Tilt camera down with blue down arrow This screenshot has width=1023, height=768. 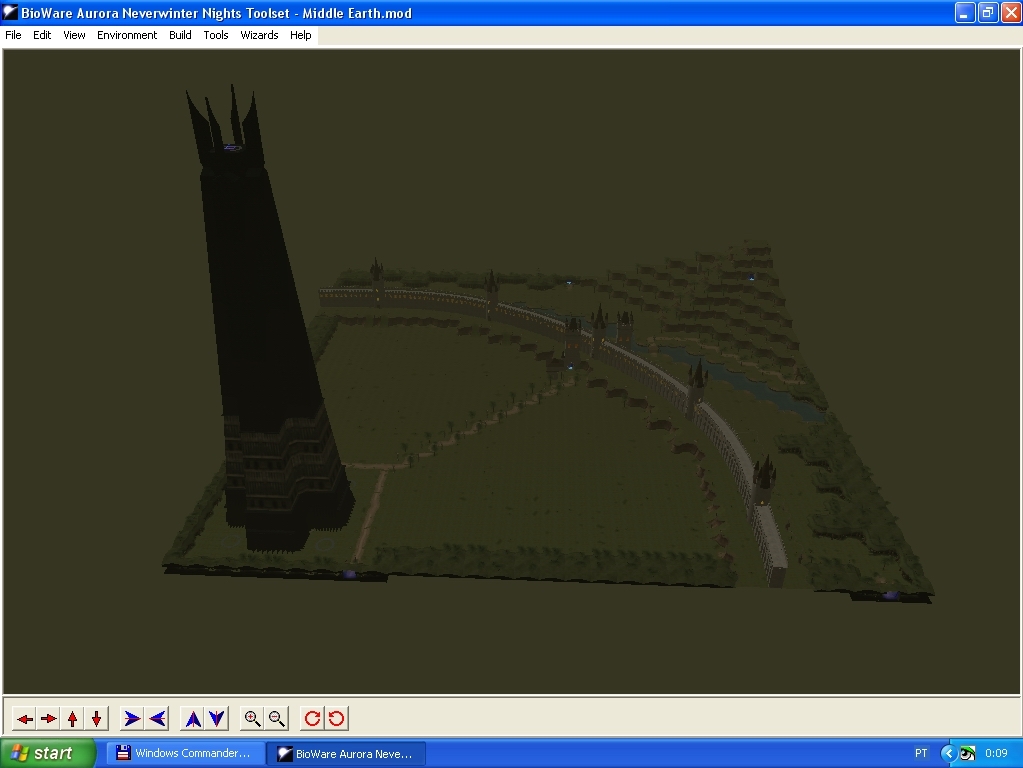[217, 718]
